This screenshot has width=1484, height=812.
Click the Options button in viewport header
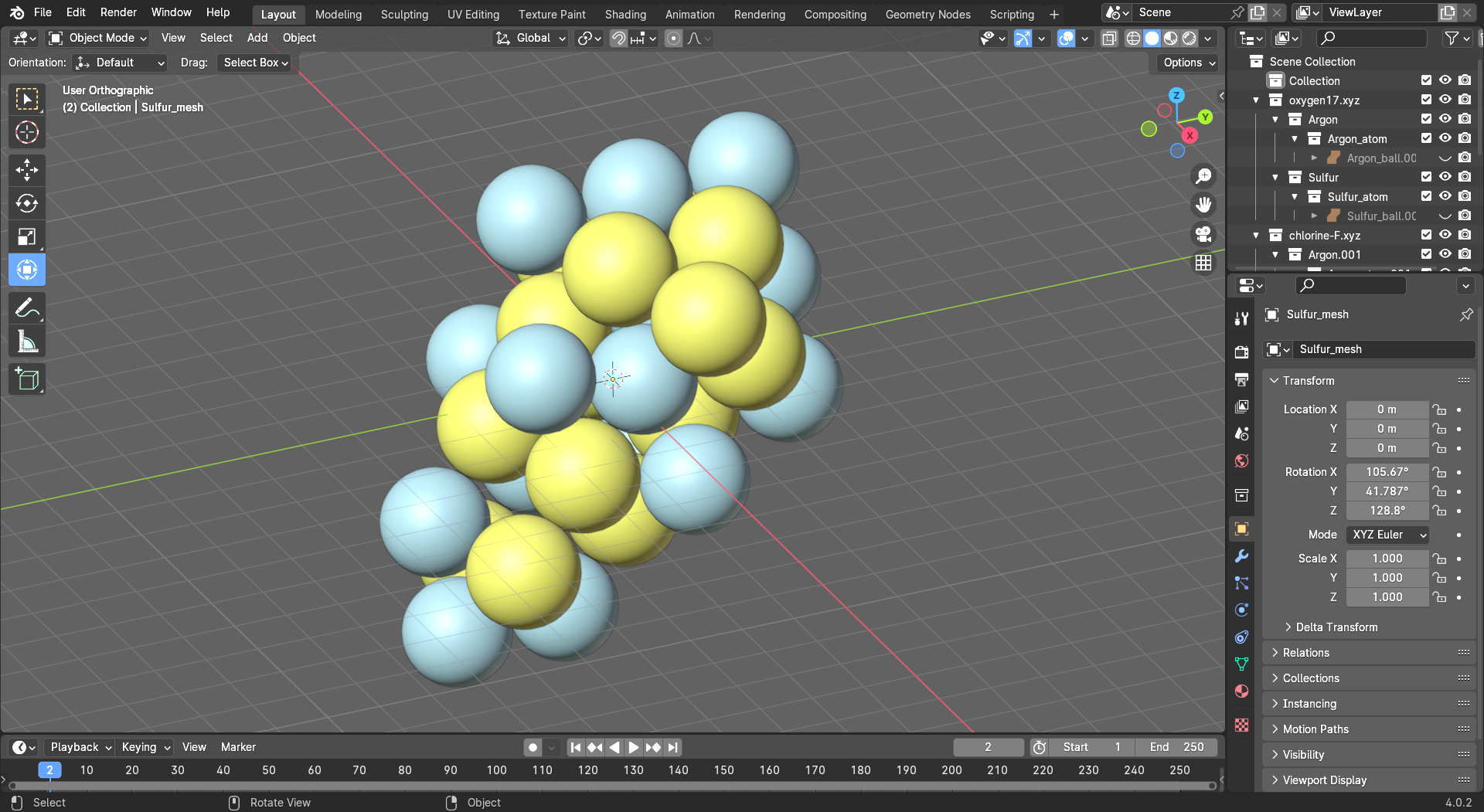click(x=1189, y=63)
